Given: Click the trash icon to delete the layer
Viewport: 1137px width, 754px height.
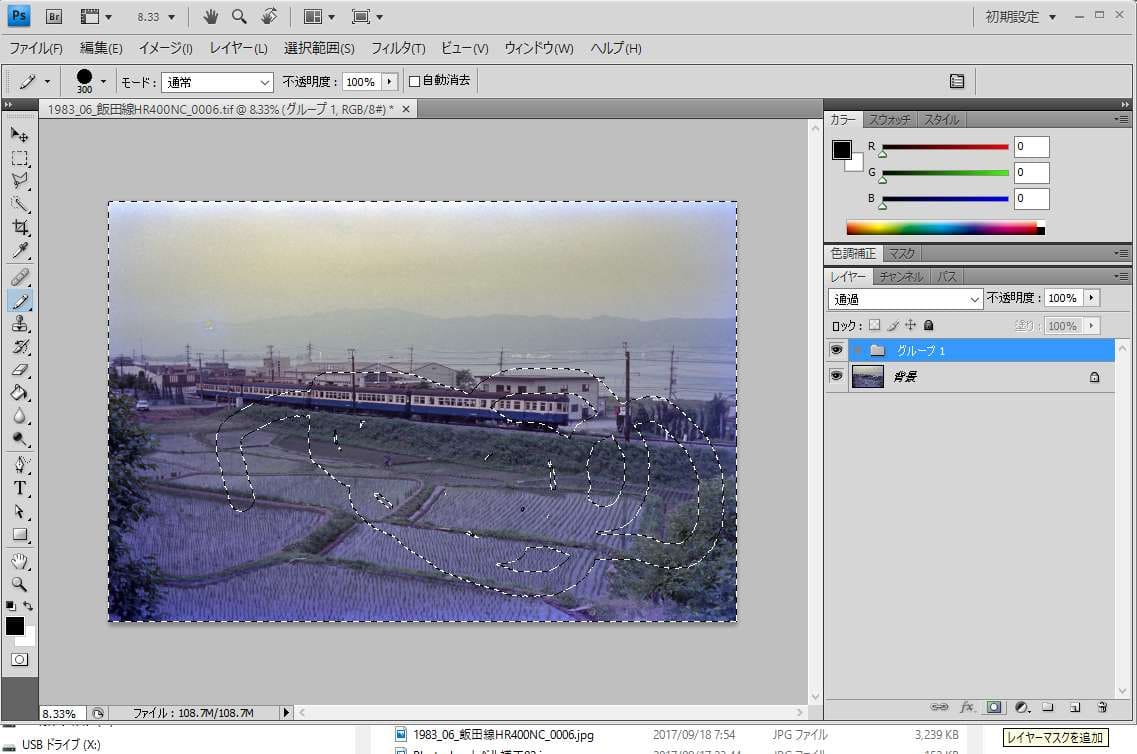Looking at the screenshot, I should 1102,707.
